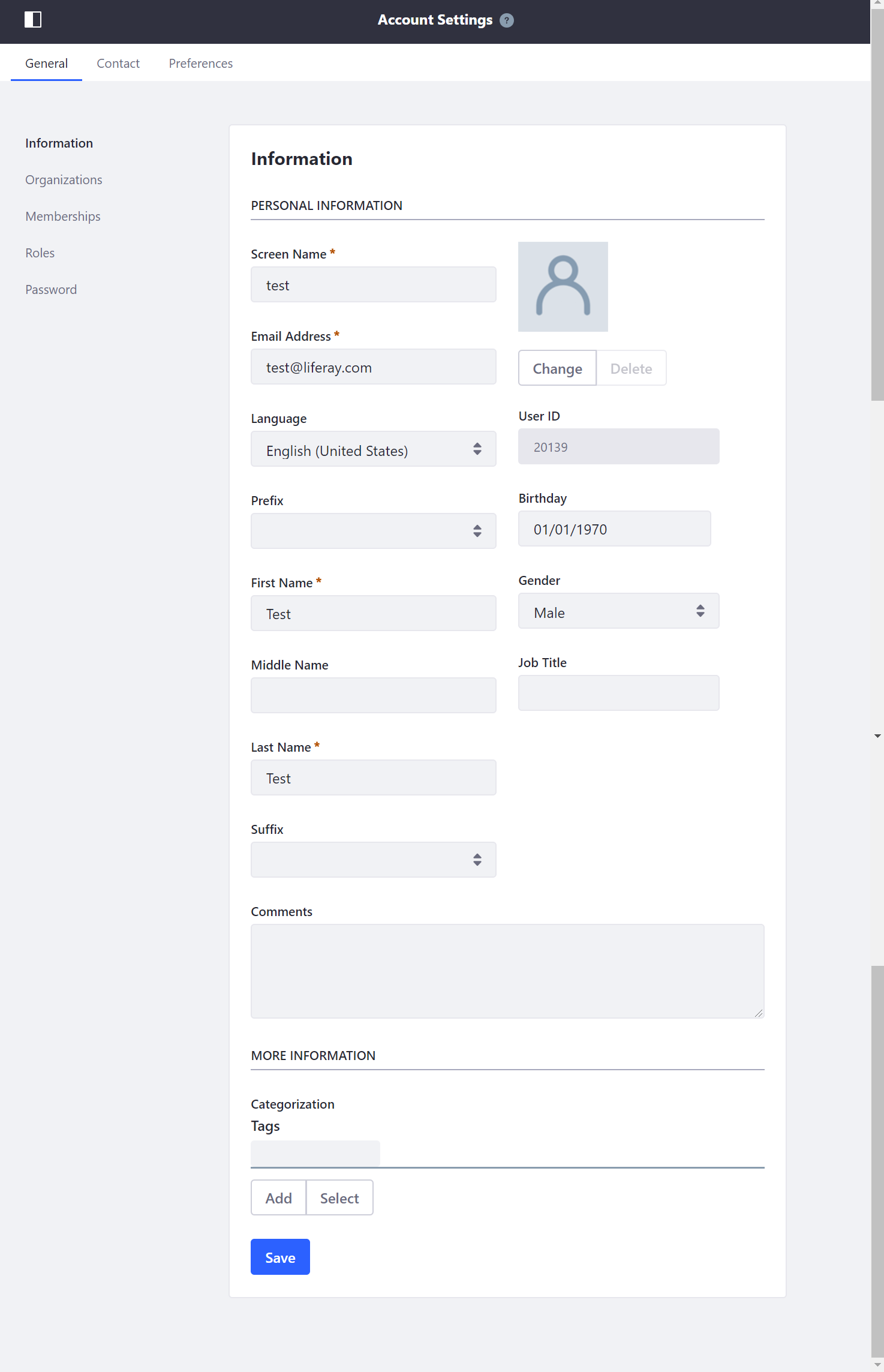This screenshot has height=1372, width=884.
Task: Open the Language dropdown
Action: (x=373, y=449)
